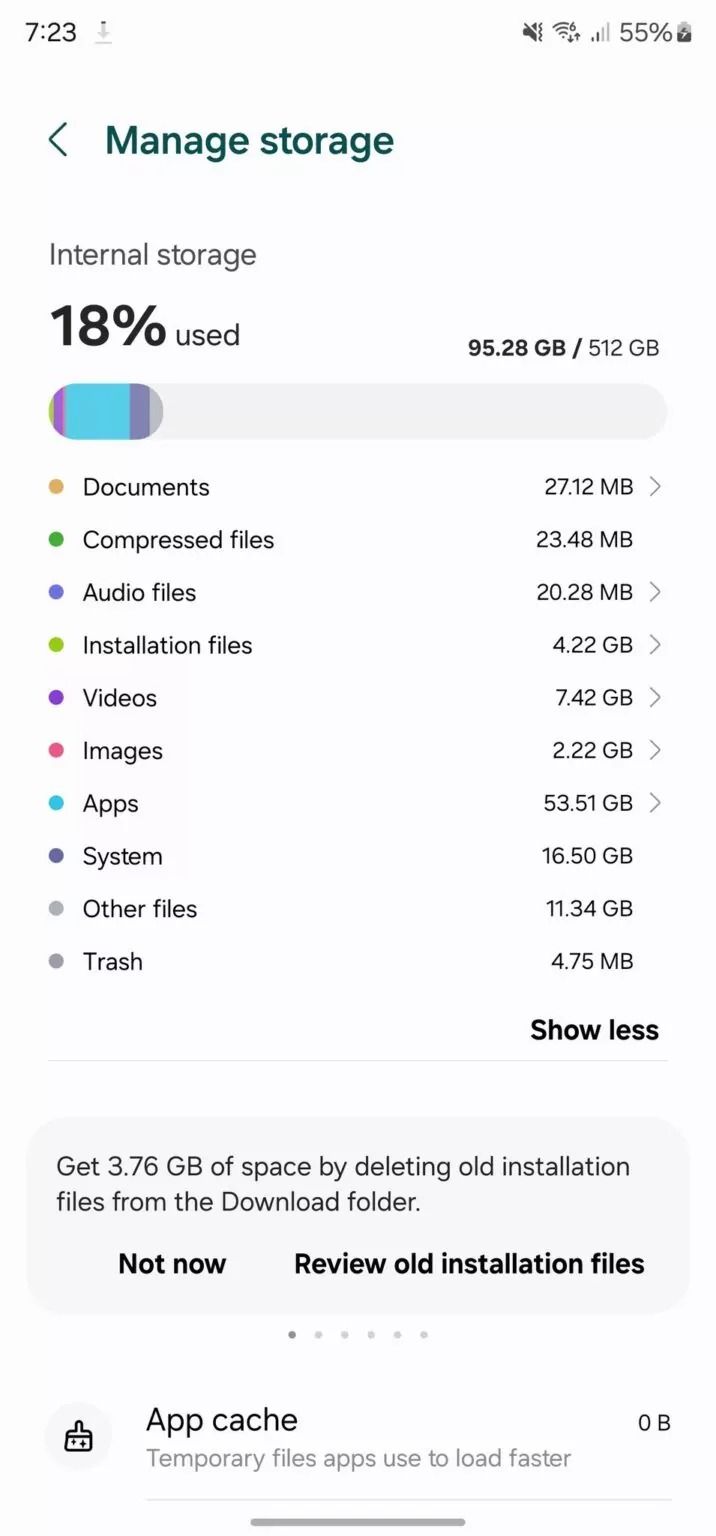
Task: Tap the Wi-Fi icon in status bar
Action: click(566, 31)
